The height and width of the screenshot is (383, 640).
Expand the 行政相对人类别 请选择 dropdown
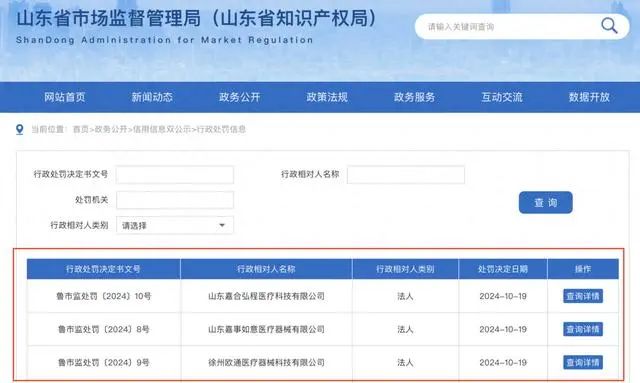tap(175, 225)
